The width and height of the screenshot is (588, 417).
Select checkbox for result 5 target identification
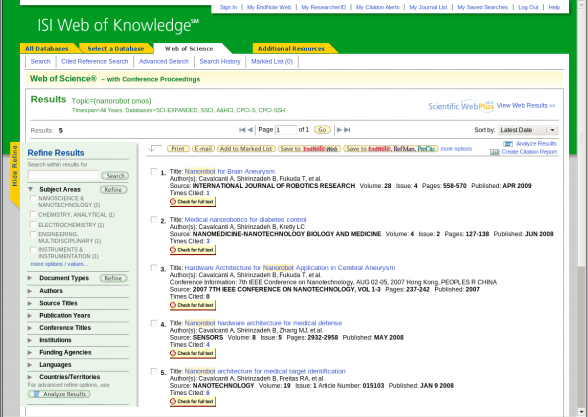154,371
